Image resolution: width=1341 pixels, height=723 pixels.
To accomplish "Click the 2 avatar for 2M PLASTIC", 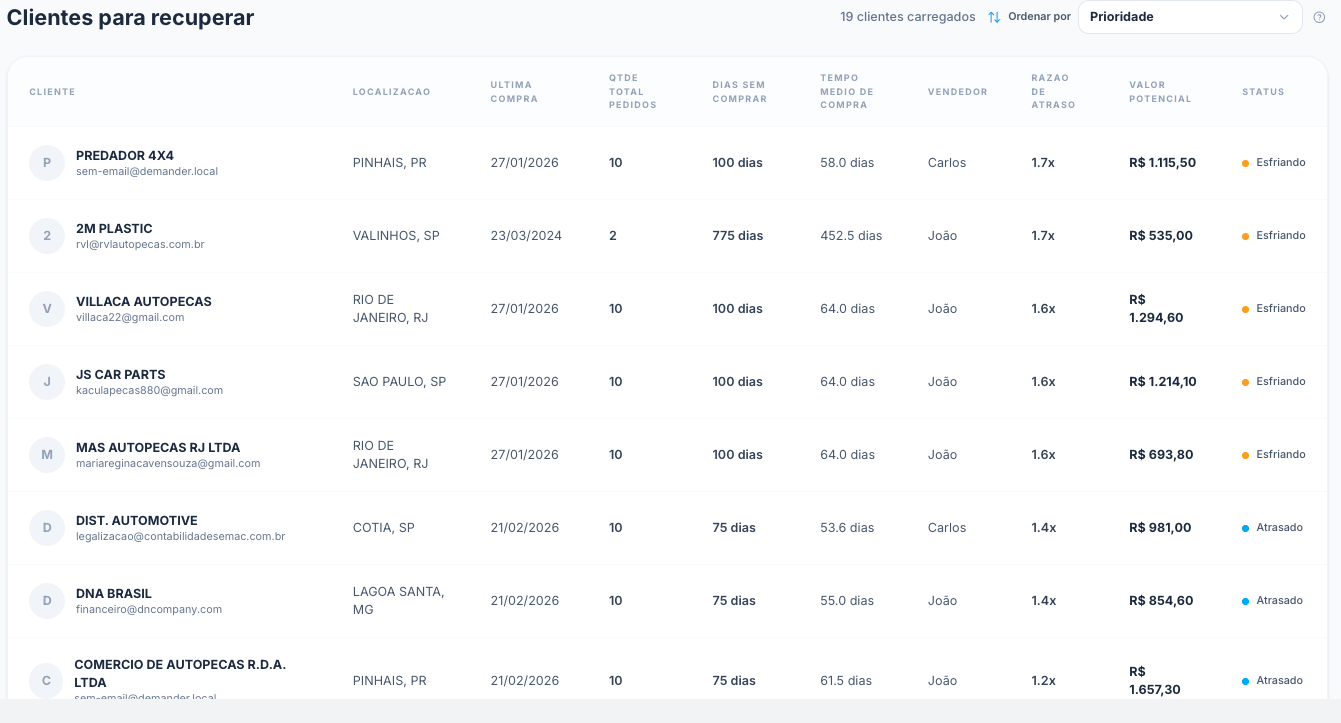I will pos(47,236).
